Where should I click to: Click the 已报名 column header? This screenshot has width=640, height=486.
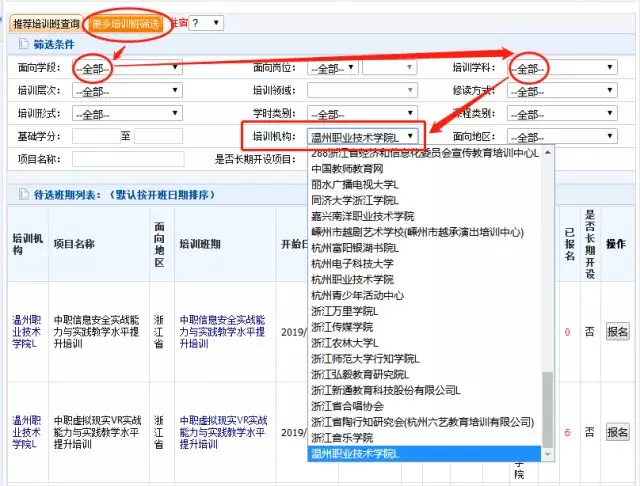tap(569, 244)
